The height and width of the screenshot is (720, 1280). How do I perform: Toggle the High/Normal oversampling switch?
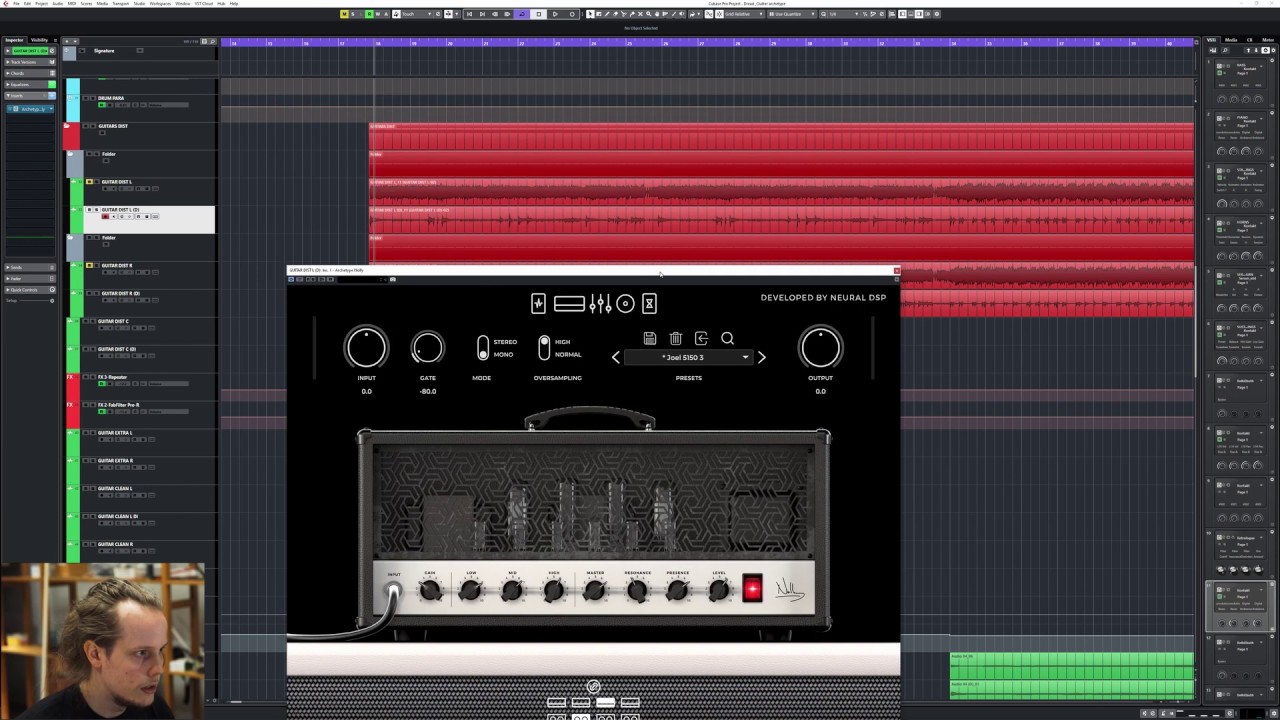544,348
